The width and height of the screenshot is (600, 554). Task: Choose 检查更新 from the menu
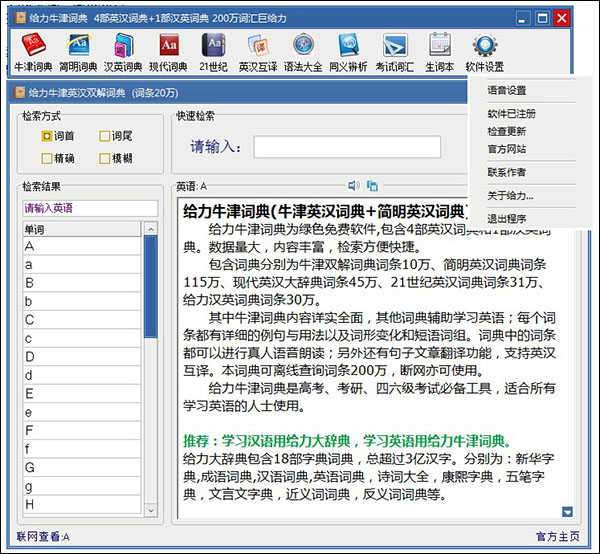tap(507, 131)
